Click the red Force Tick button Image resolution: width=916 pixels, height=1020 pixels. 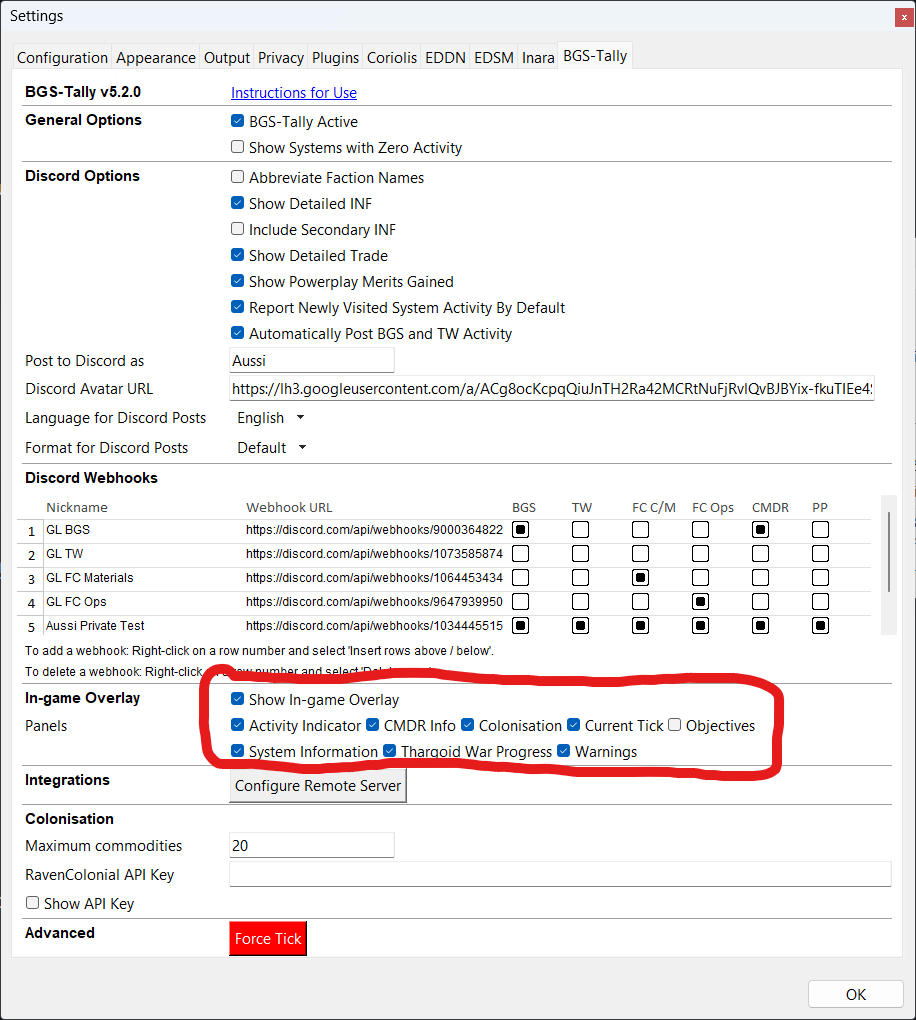(x=268, y=939)
